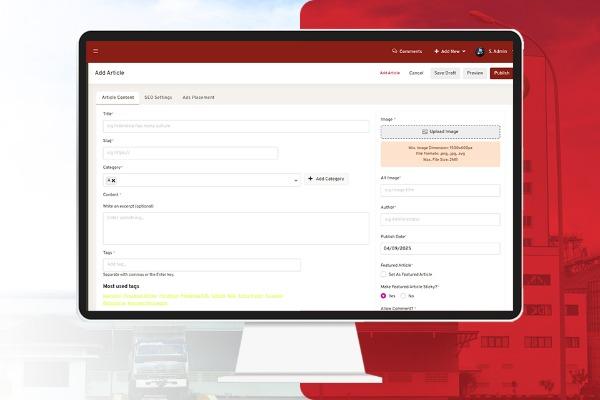
Task: Select Yes for Make Featured Article Sticky
Action: point(384,296)
